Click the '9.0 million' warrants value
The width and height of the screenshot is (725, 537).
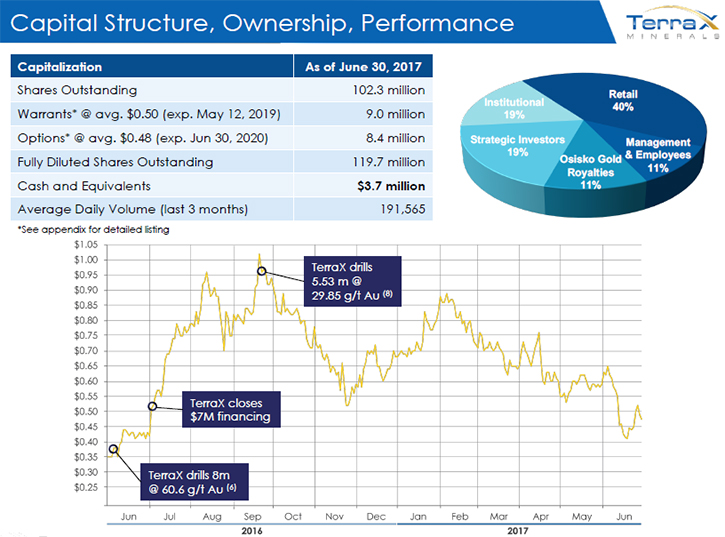[x=395, y=114]
